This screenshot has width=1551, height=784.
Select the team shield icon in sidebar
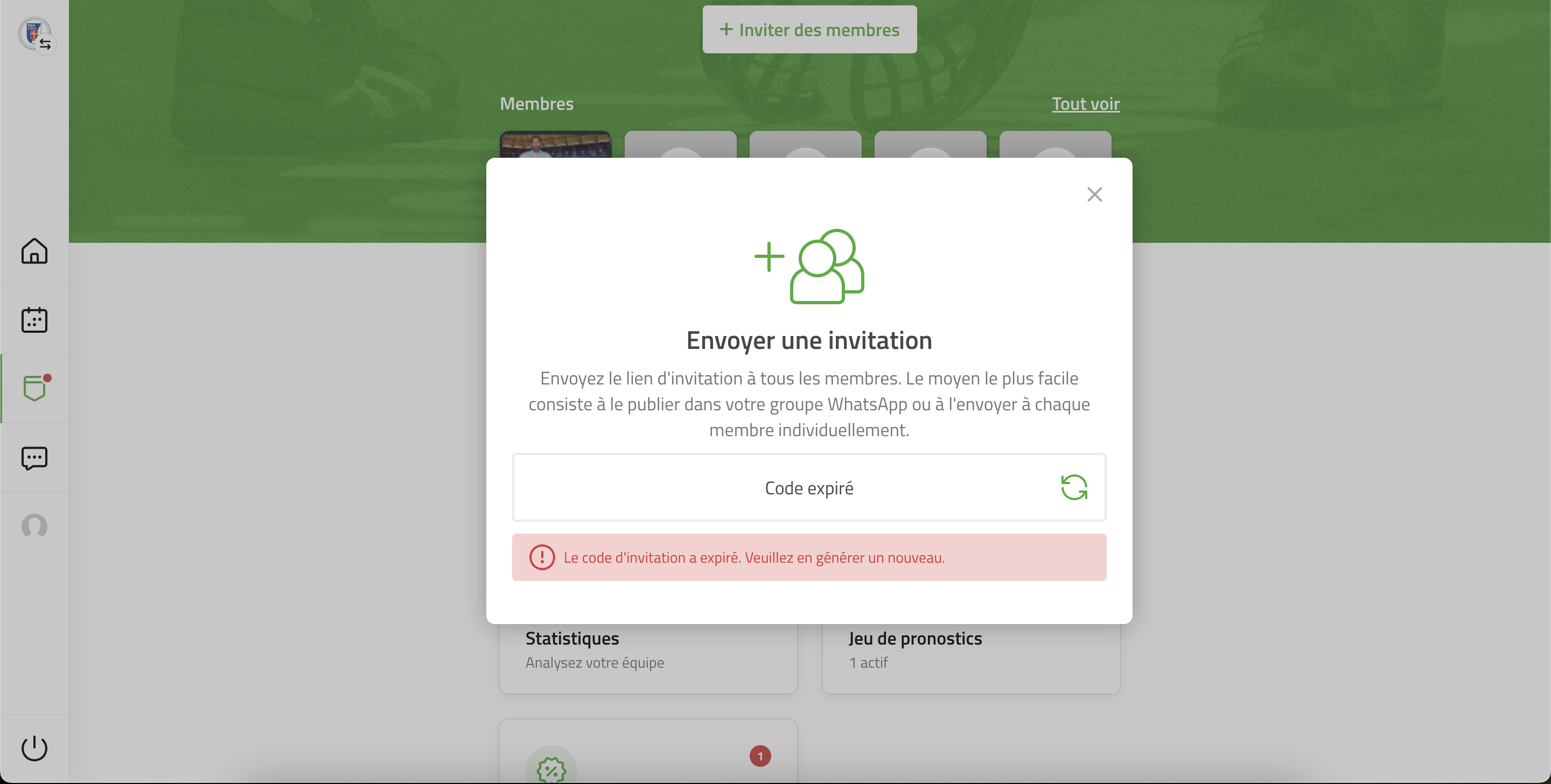35,388
